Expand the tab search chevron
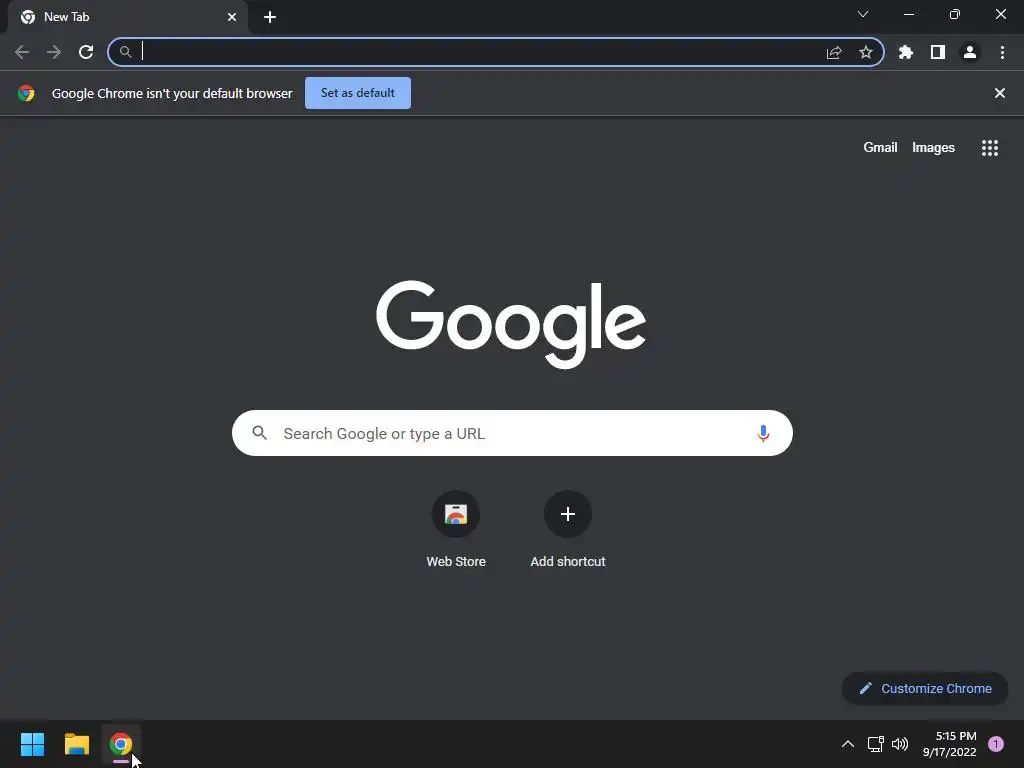 [863, 14]
